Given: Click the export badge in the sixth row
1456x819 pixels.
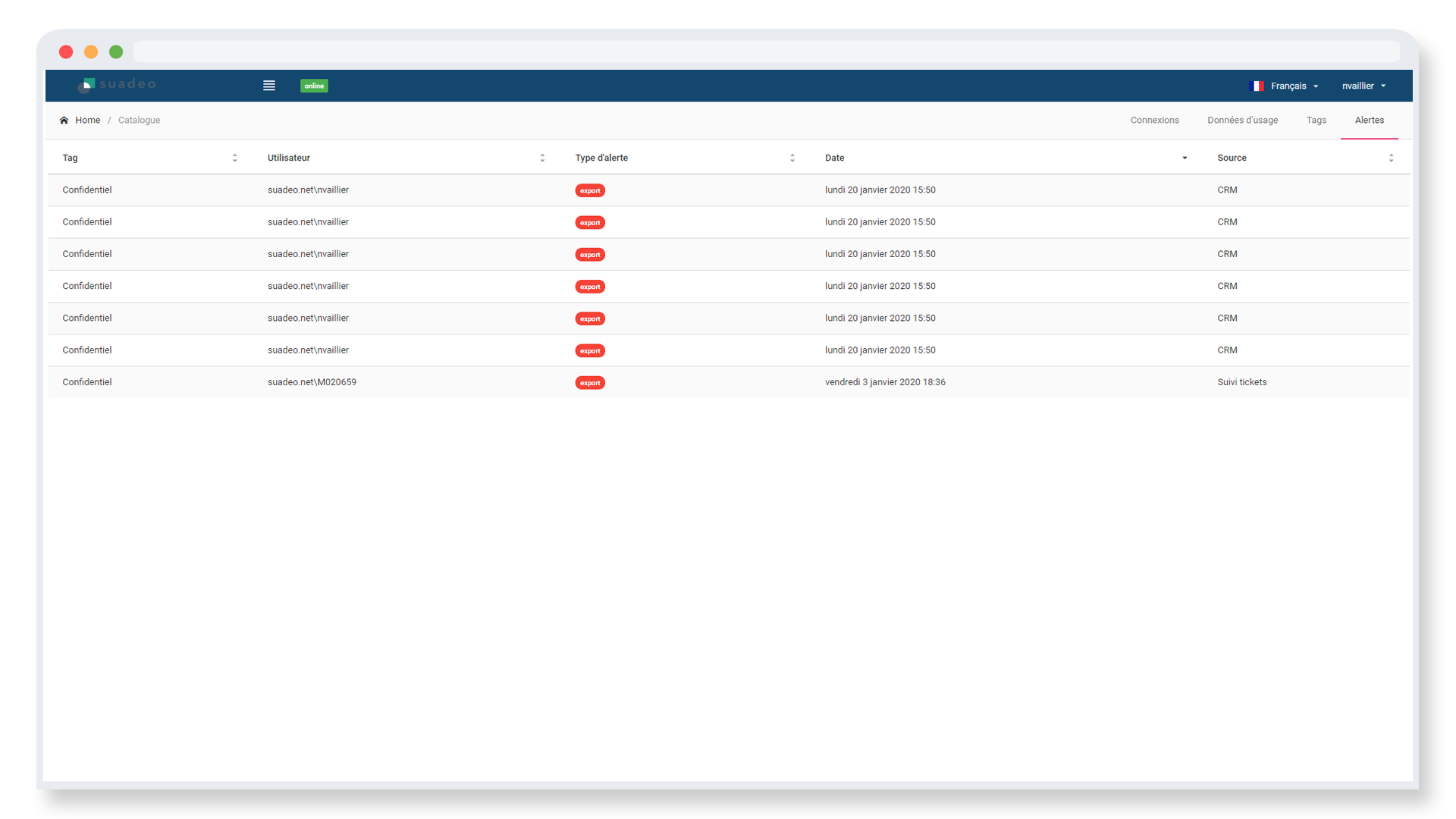Looking at the screenshot, I should click(589, 350).
